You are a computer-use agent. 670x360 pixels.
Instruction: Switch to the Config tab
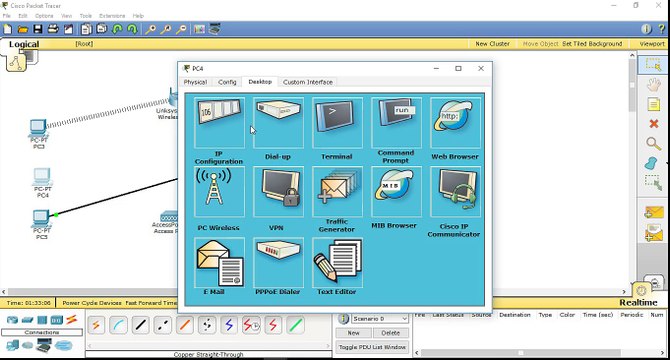click(227, 82)
